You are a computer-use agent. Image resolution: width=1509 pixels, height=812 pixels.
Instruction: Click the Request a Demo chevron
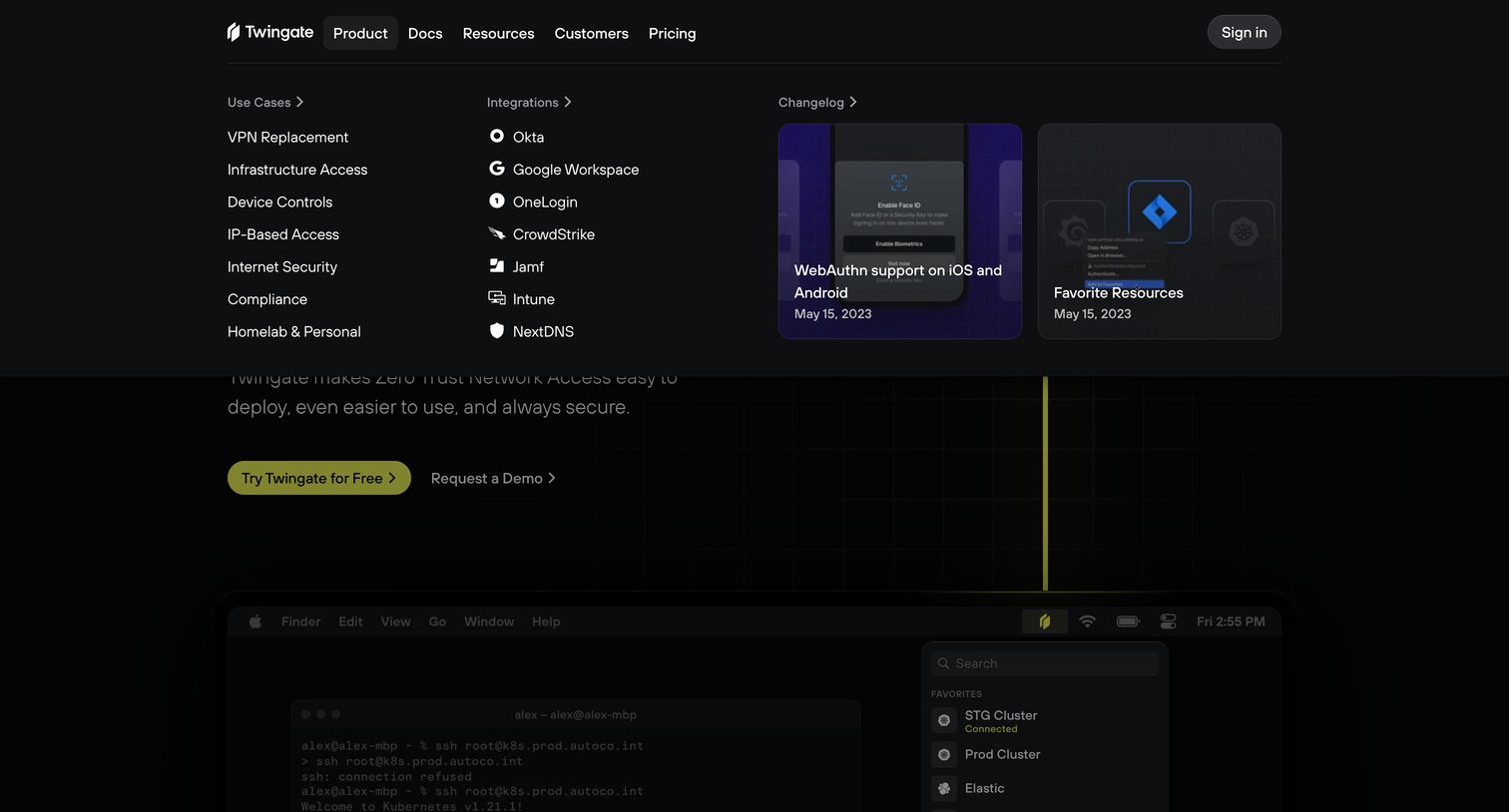pyautogui.click(x=552, y=479)
